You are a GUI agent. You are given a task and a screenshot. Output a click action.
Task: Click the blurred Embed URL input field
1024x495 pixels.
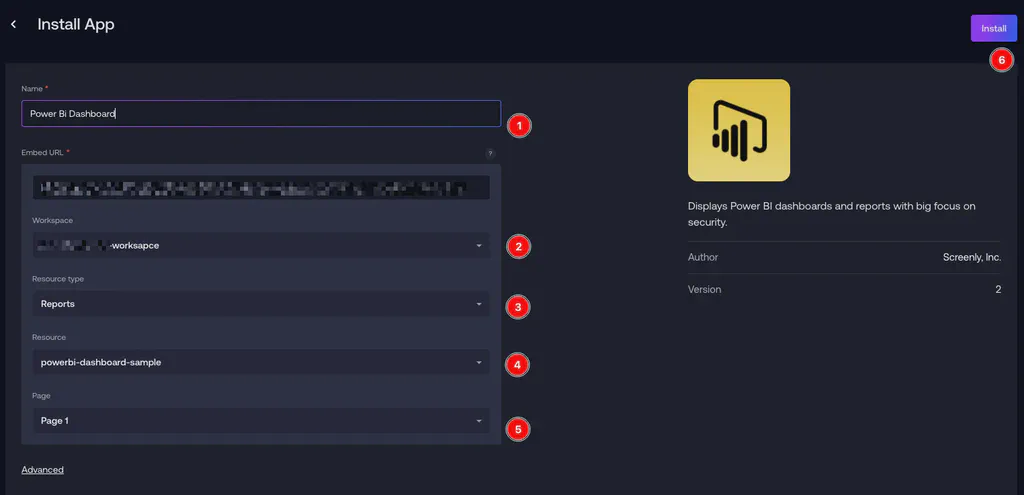(261, 187)
